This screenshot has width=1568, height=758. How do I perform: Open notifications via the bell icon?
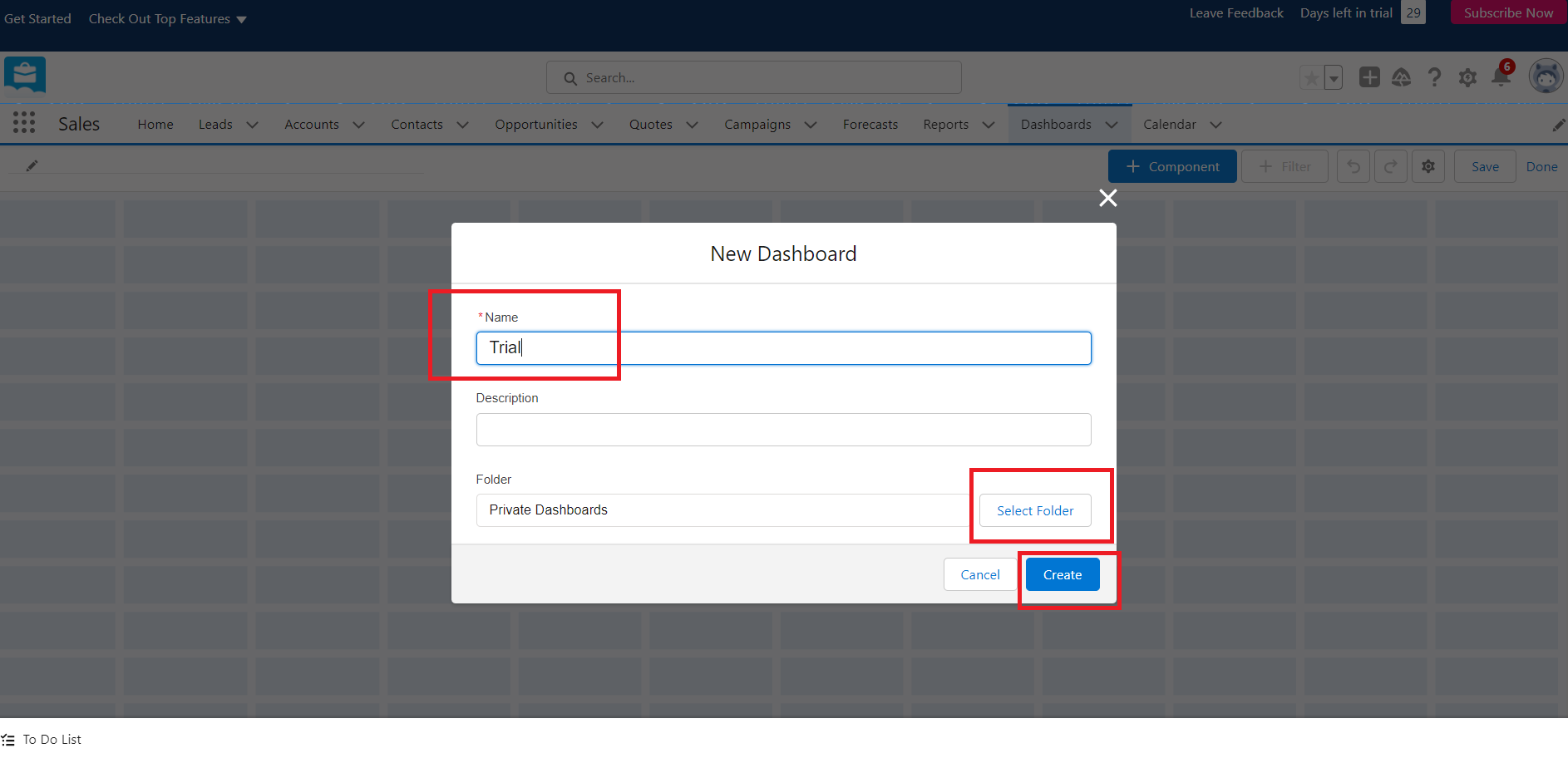1500,77
